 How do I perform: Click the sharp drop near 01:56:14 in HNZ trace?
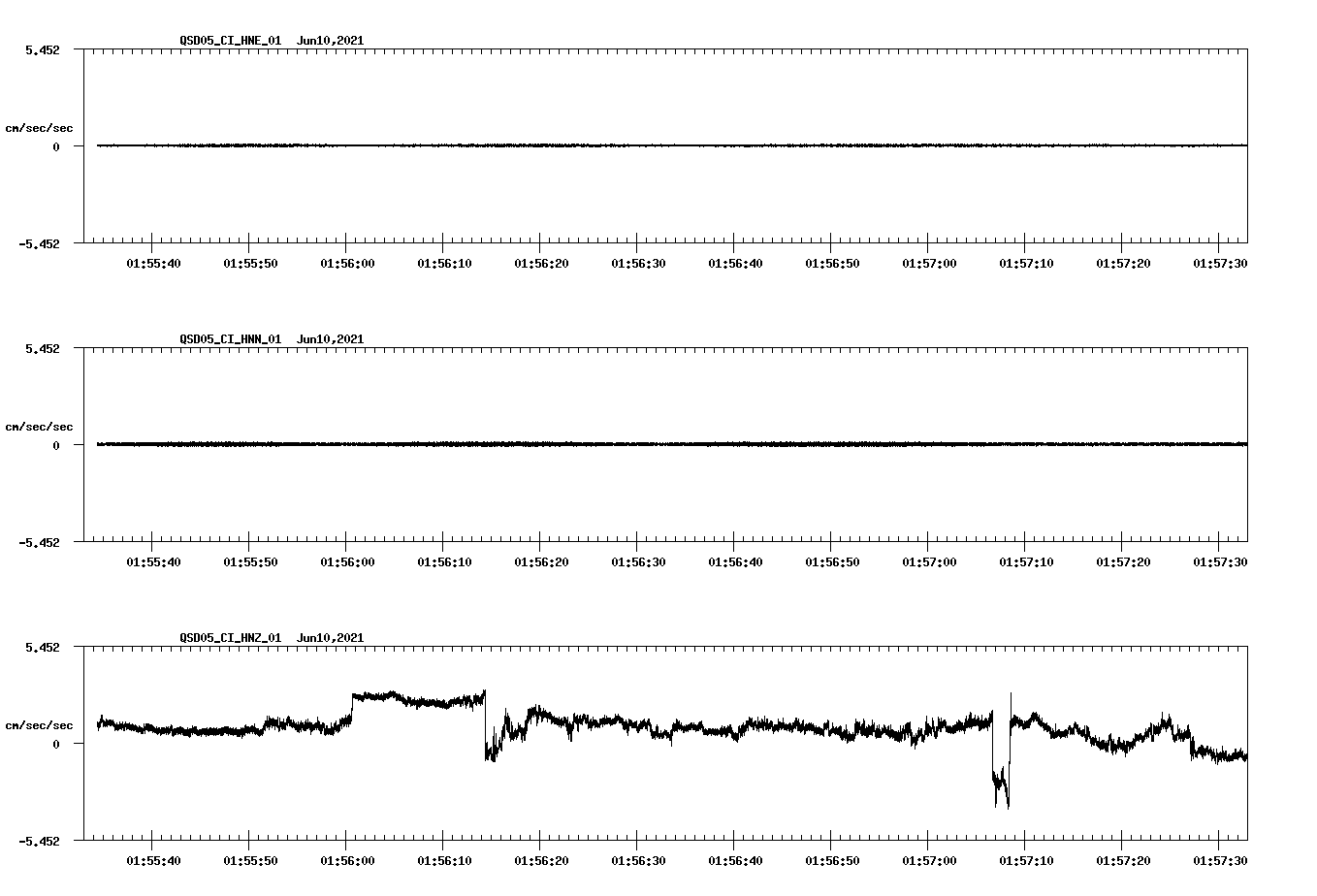pyautogui.click(x=486, y=724)
